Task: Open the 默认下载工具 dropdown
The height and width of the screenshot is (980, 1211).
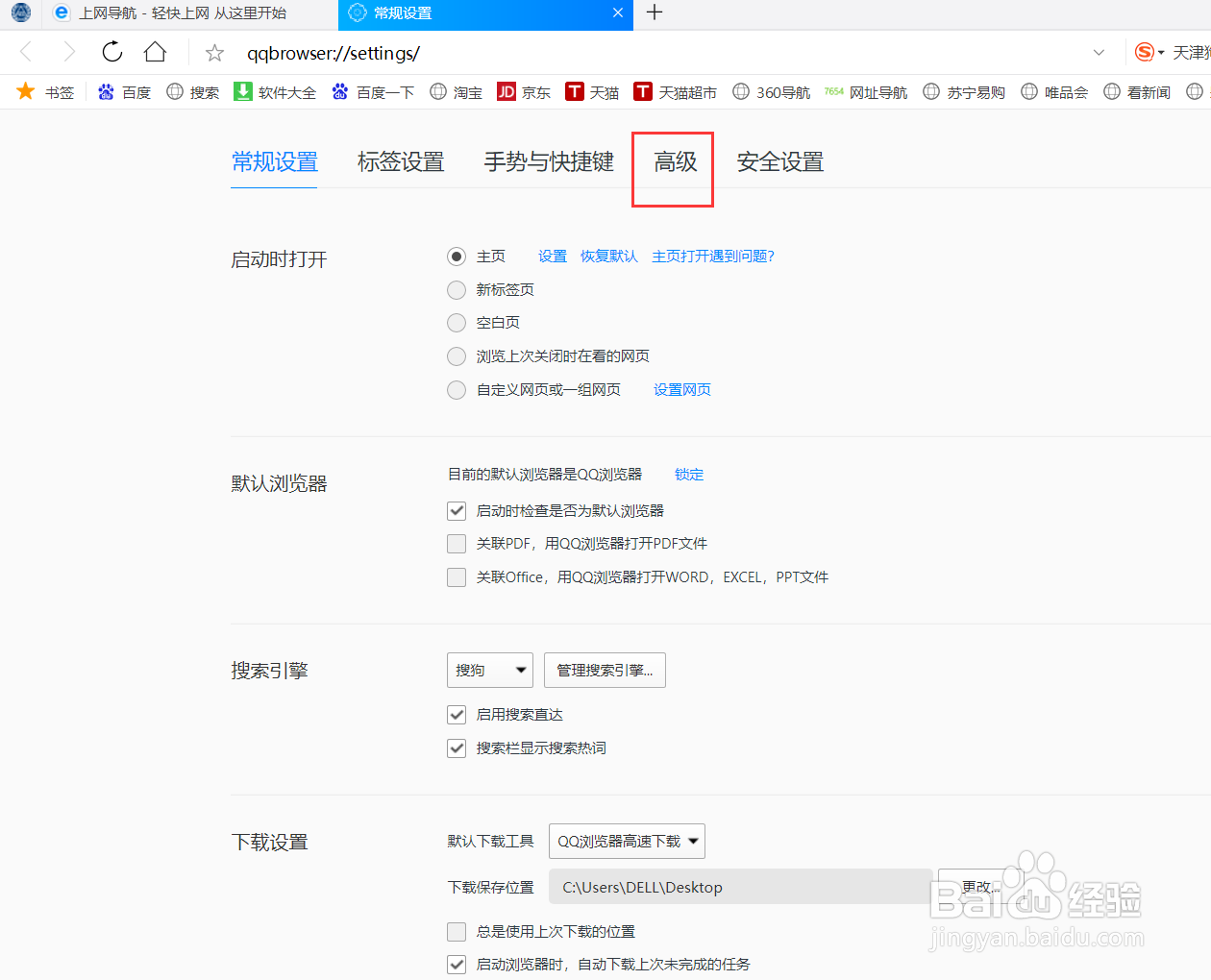Action: pos(627,841)
